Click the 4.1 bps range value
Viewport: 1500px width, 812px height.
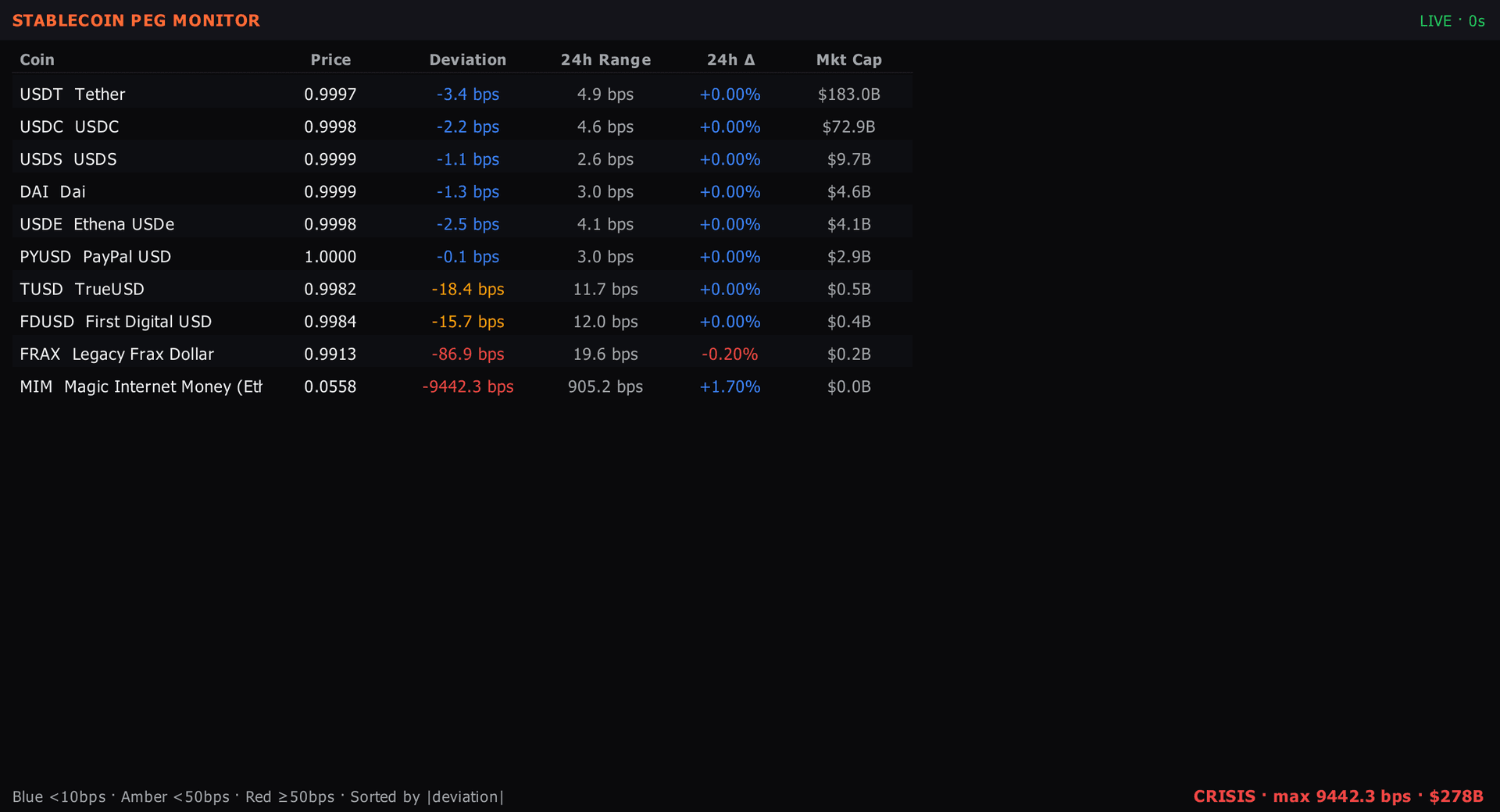(605, 225)
